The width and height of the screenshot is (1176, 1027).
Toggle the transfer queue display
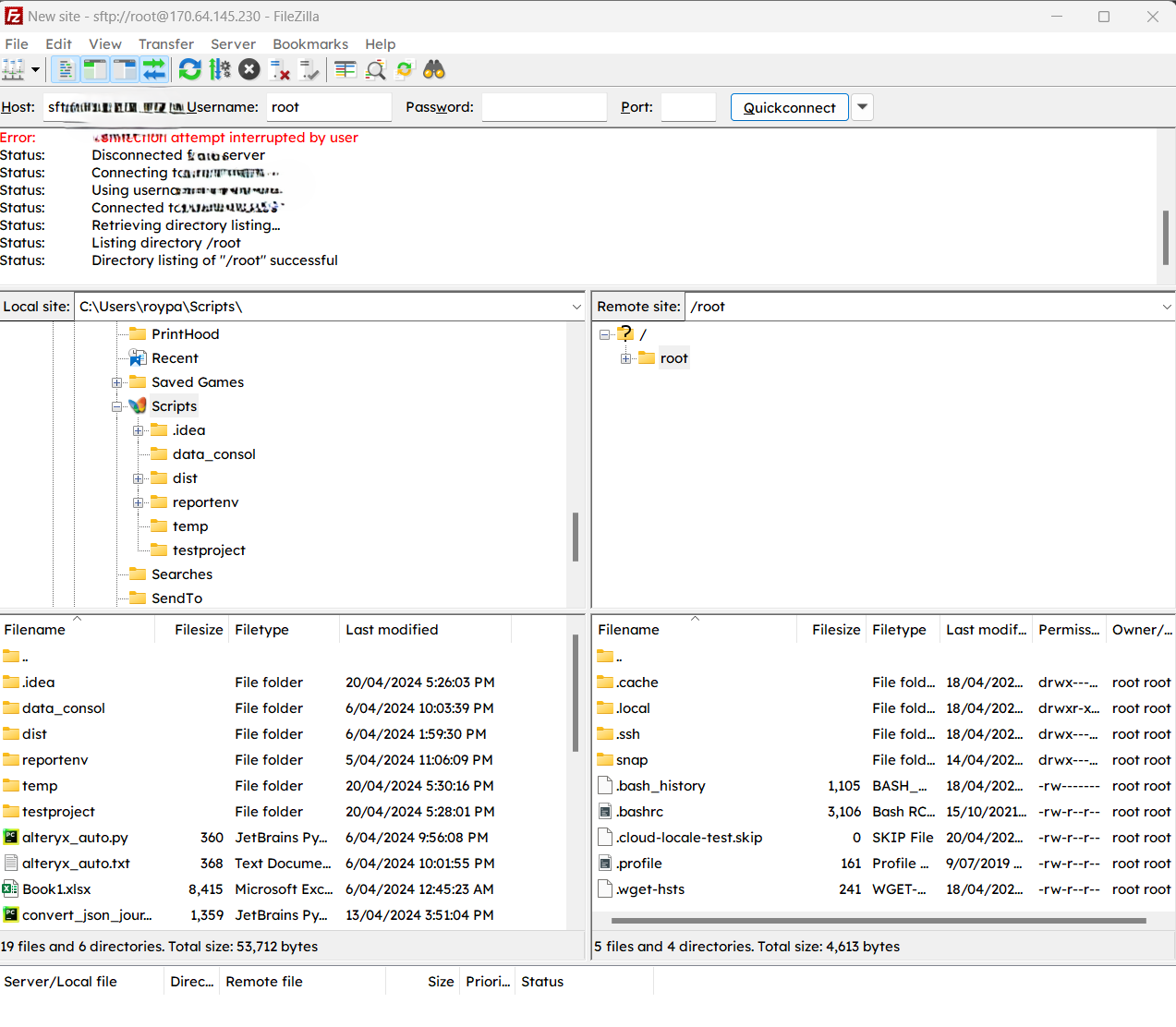click(154, 70)
